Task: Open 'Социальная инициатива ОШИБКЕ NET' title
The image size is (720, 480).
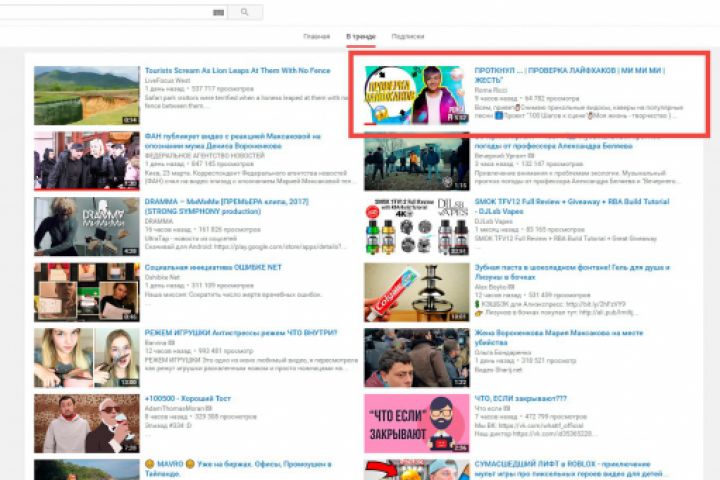Action: click(x=213, y=267)
